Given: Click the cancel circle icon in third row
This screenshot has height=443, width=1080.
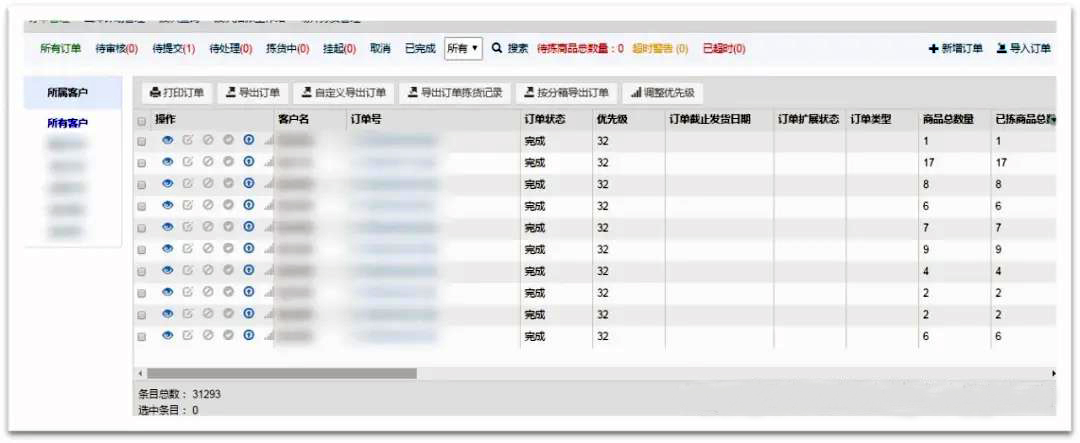Looking at the screenshot, I should (x=208, y=184).
